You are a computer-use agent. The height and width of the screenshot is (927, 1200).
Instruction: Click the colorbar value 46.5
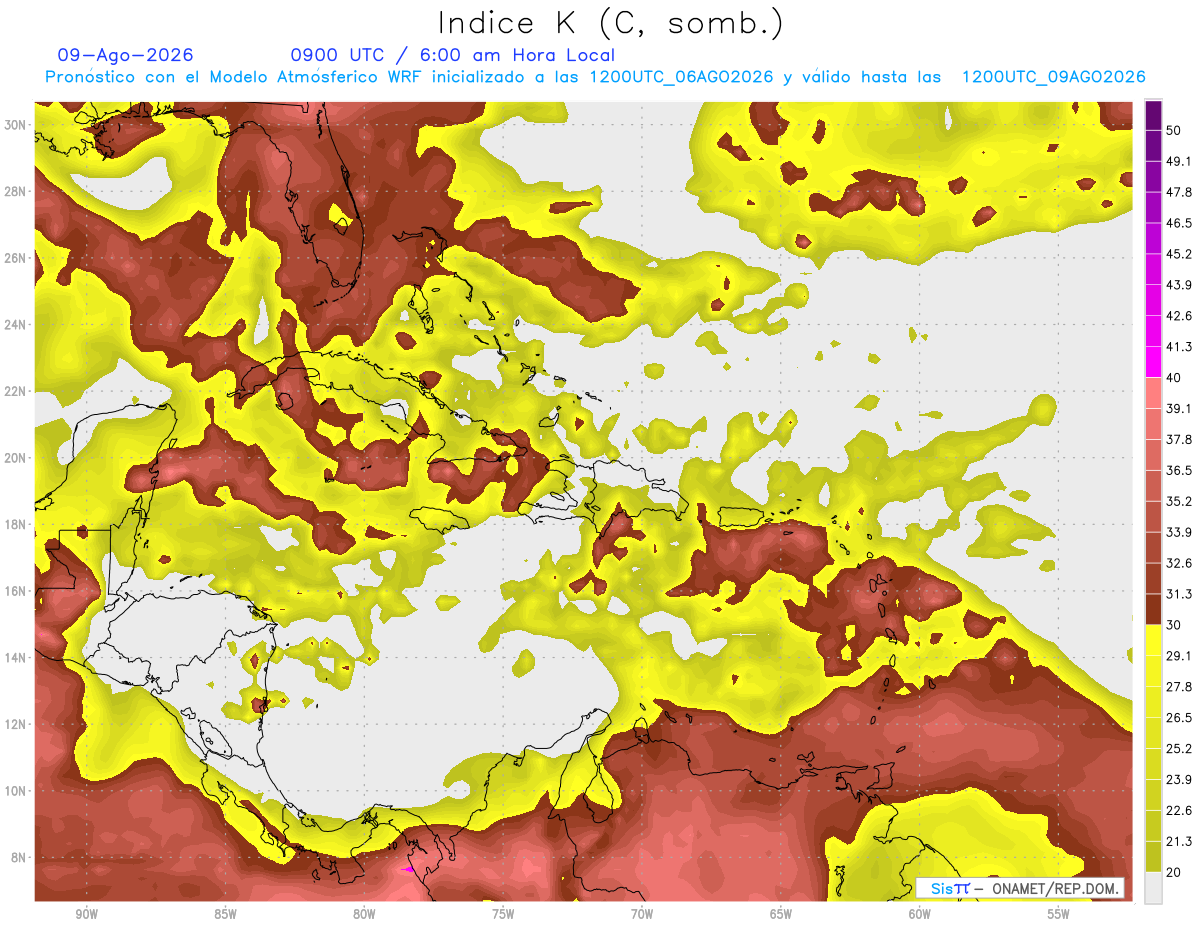coord(1178,223)
